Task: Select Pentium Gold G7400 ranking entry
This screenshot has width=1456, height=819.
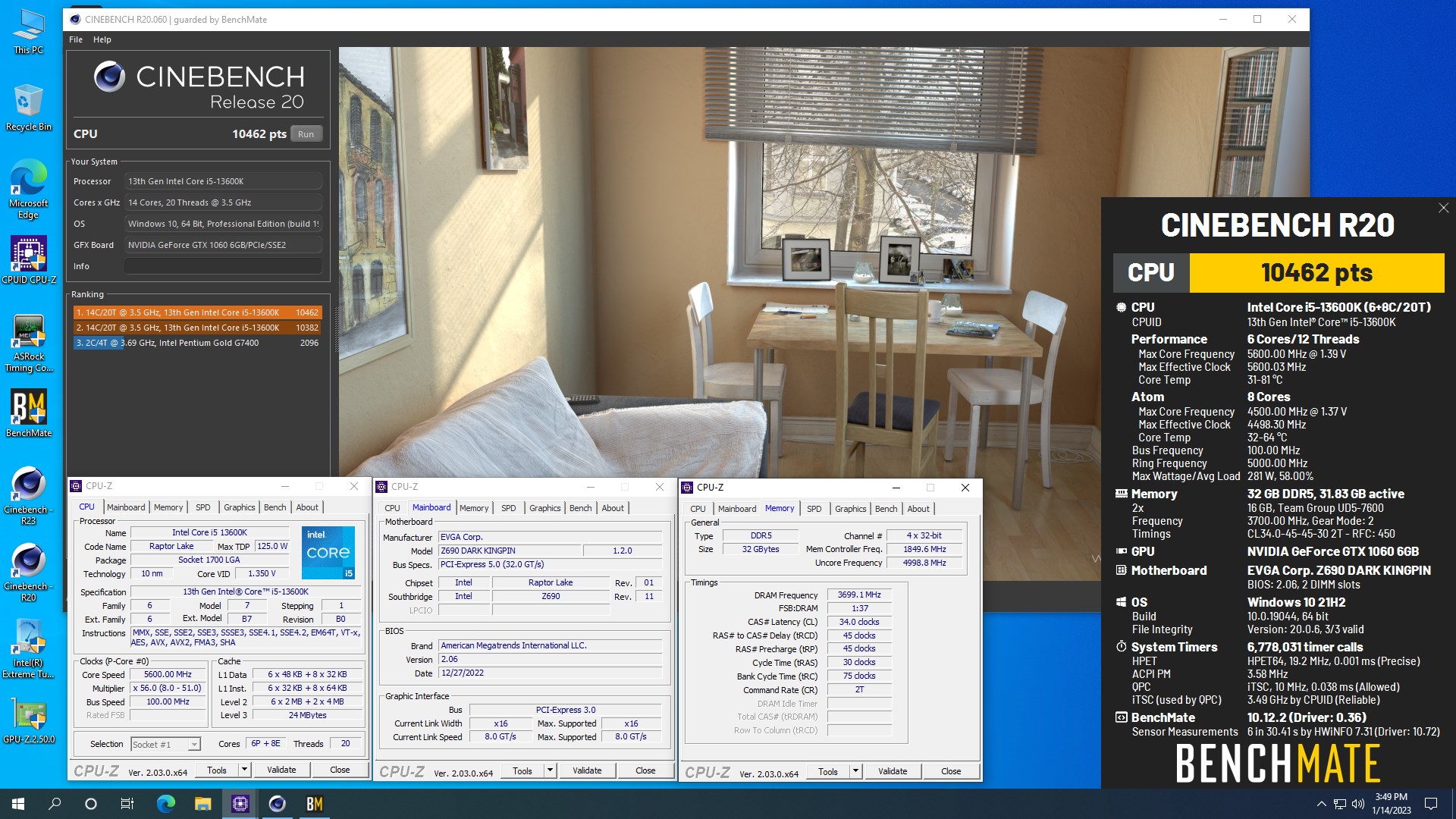Action: pos(197,343)
